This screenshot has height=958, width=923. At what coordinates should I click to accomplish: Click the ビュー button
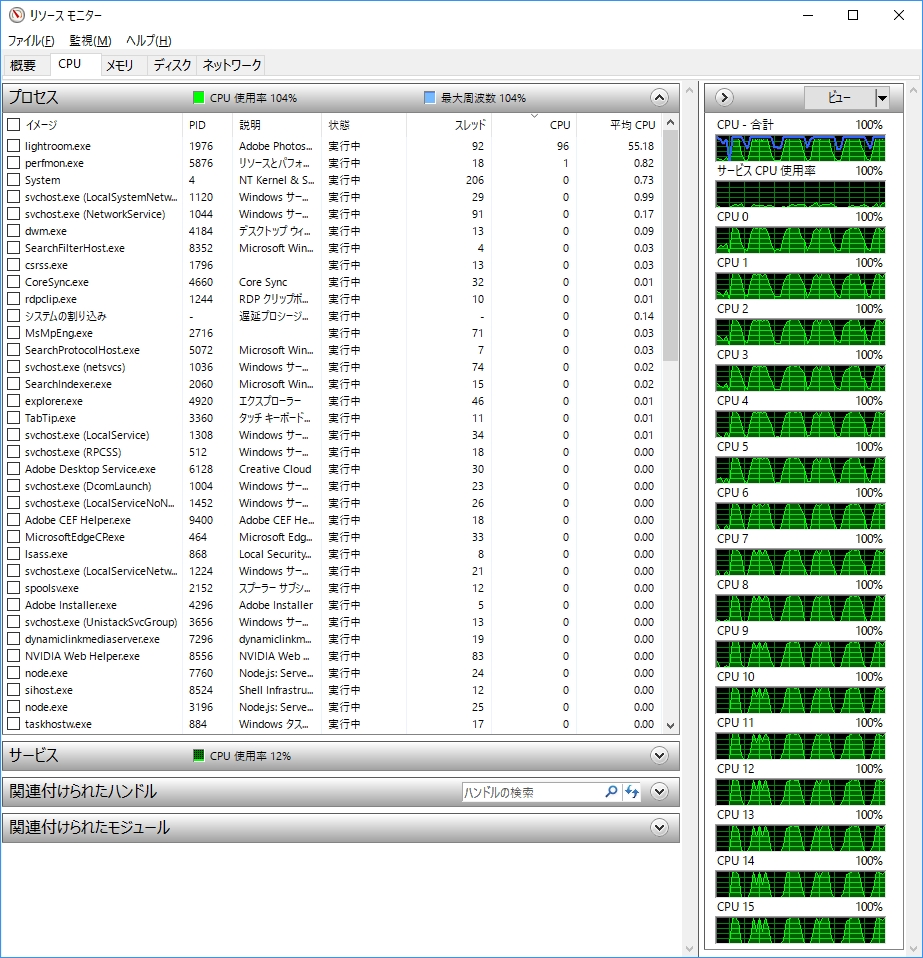point(839,97)
